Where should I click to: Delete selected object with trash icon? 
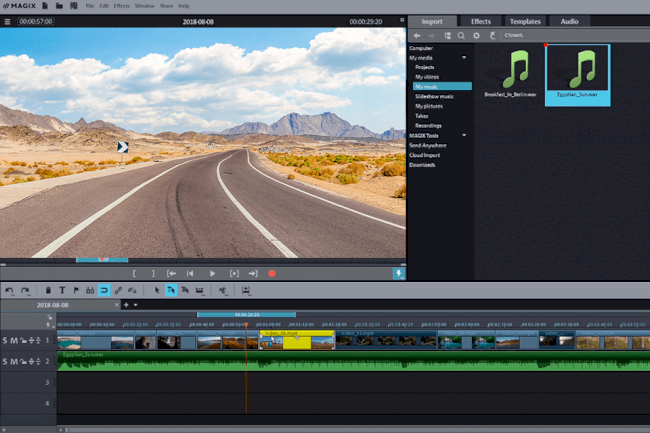coord(48,290)
